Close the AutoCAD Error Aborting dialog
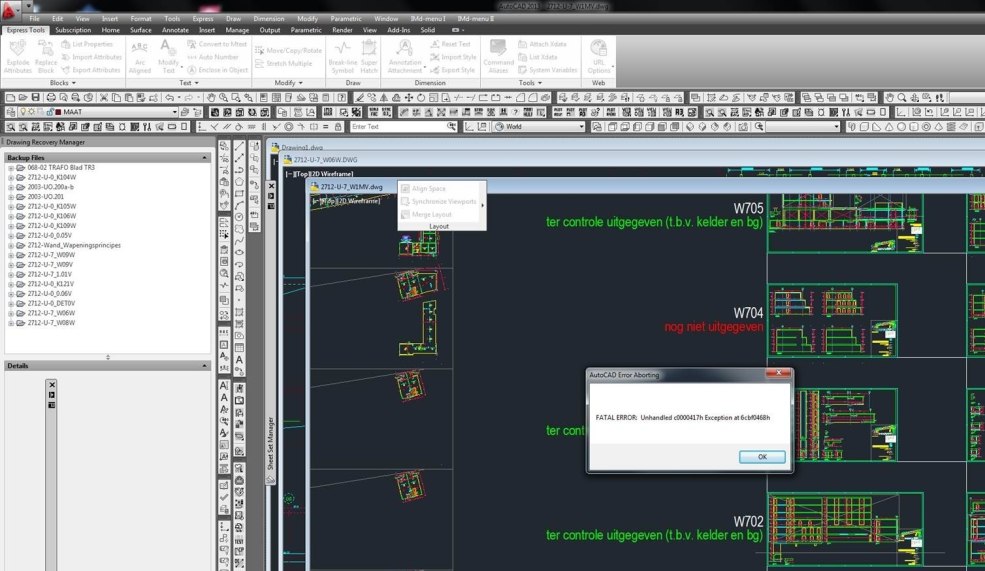 click(x=778, y=373)
